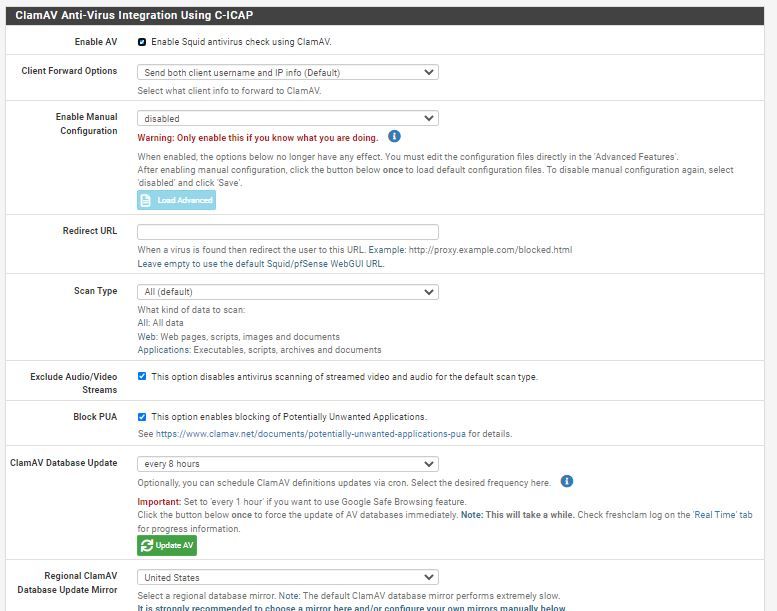
Task: Open the clamav.net potentially unwanted applications link
Action: [x=311, y=434]
